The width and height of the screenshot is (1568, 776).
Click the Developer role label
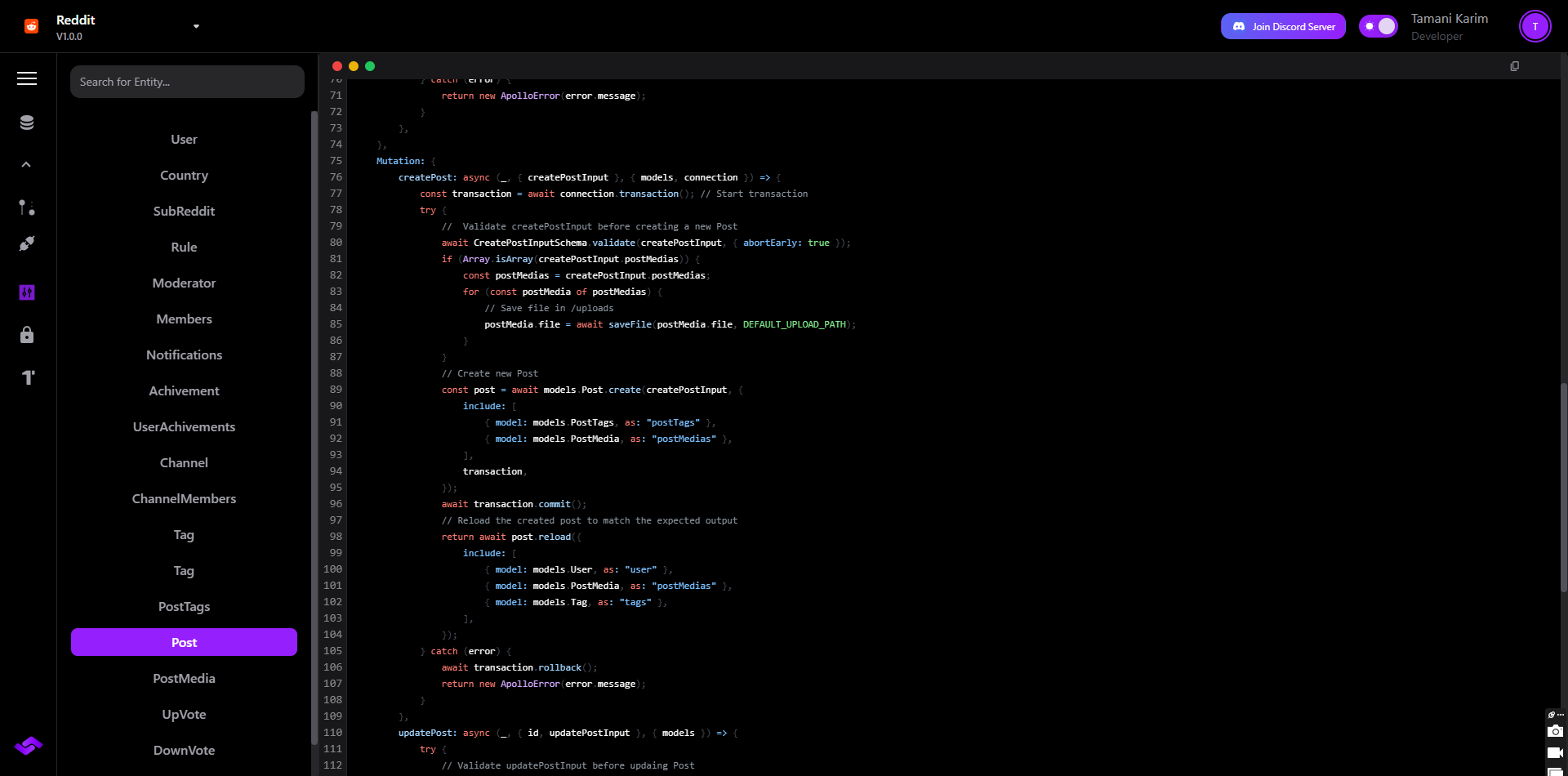tap(1437, 37)
